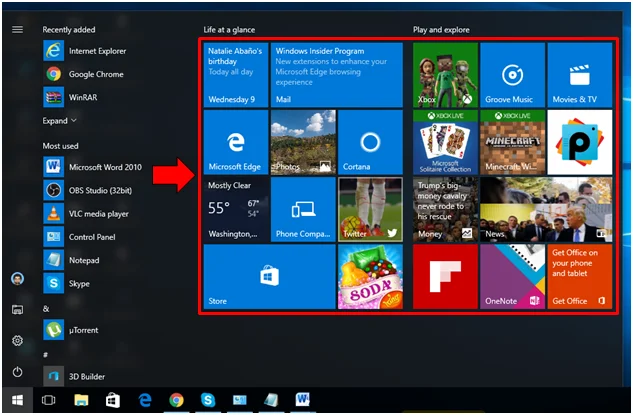Open the Xbox tile
Screen dimensions: 633x415
click(x=445, y=75)
